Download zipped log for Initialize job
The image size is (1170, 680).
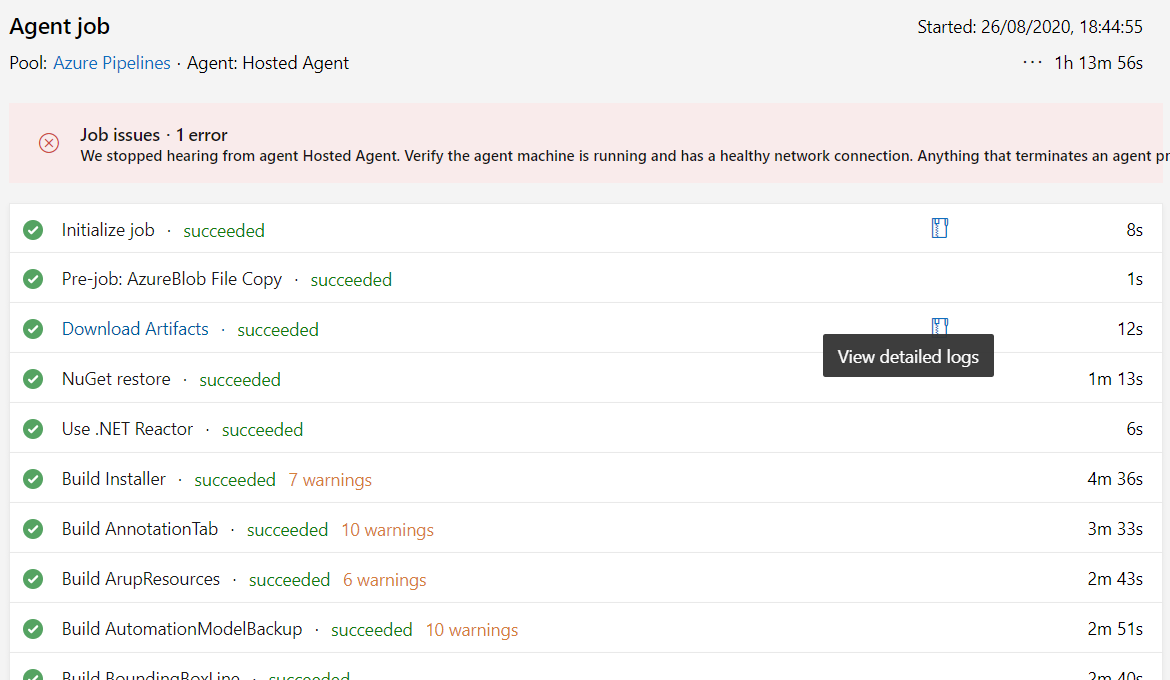pyautogui.click(x=938, y=228)
